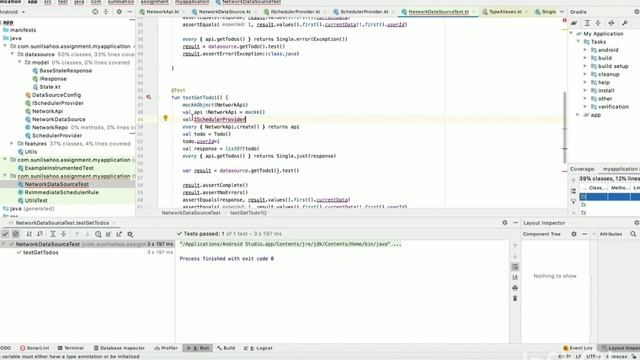Select NetworkDataSourceTest.testGetTodos run tab
640x360 pixels.
point(62,223)
